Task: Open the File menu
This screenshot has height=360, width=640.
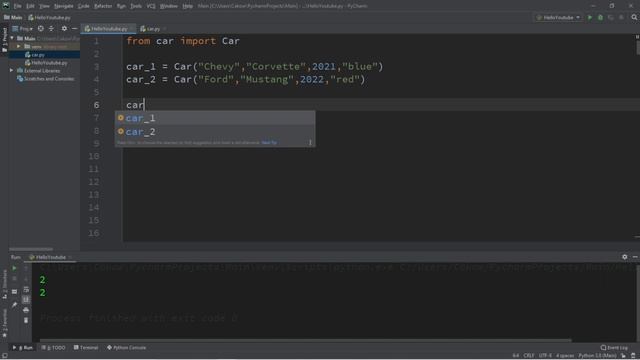Action: 18,6
